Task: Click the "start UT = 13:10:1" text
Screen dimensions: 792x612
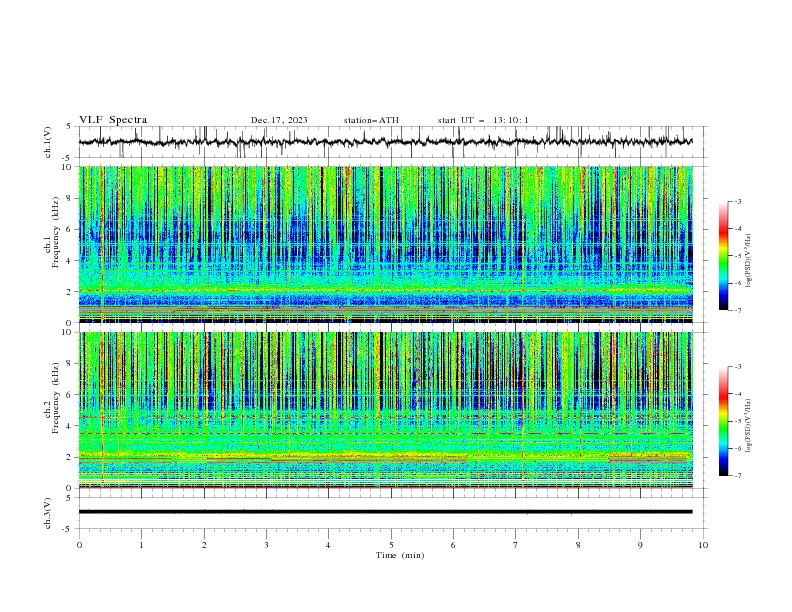Action: tap(483, 120)
